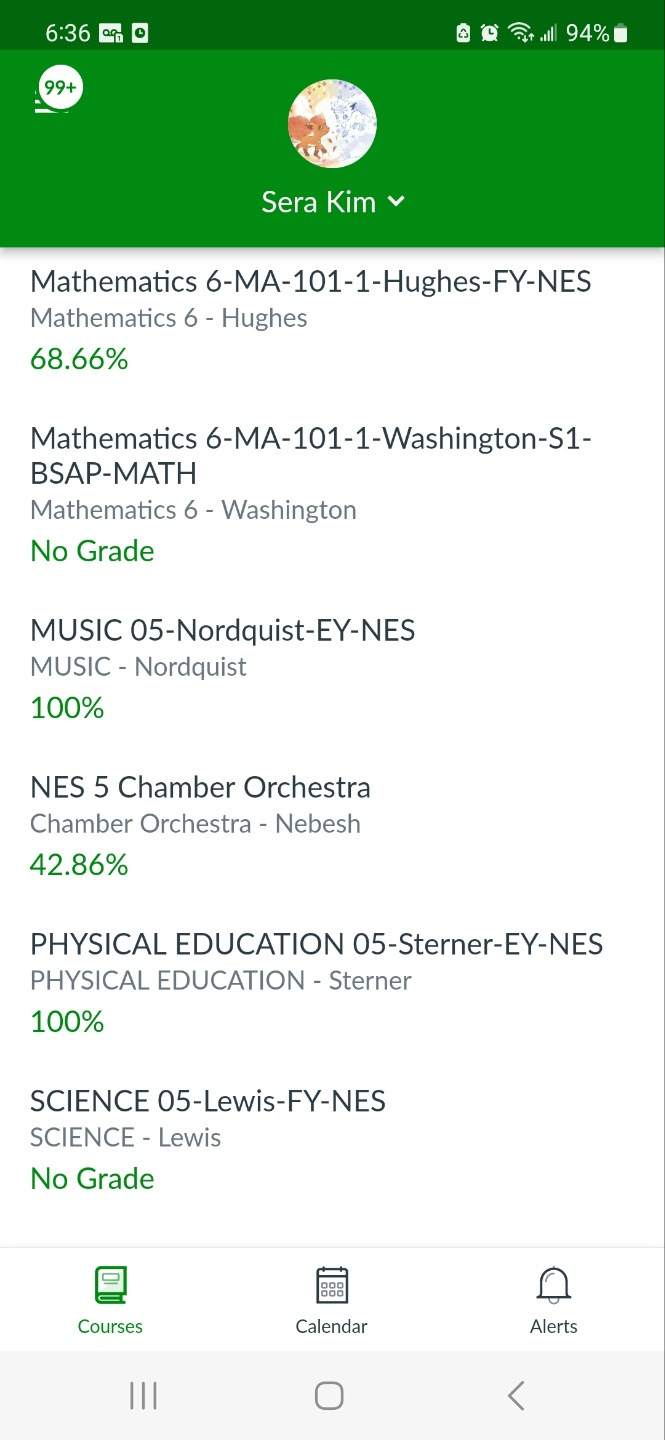Open SCIENCE 05-Lewis-FY-NES course
665x1440 pixels.
pyautogui.click(x=208, y=1102)
